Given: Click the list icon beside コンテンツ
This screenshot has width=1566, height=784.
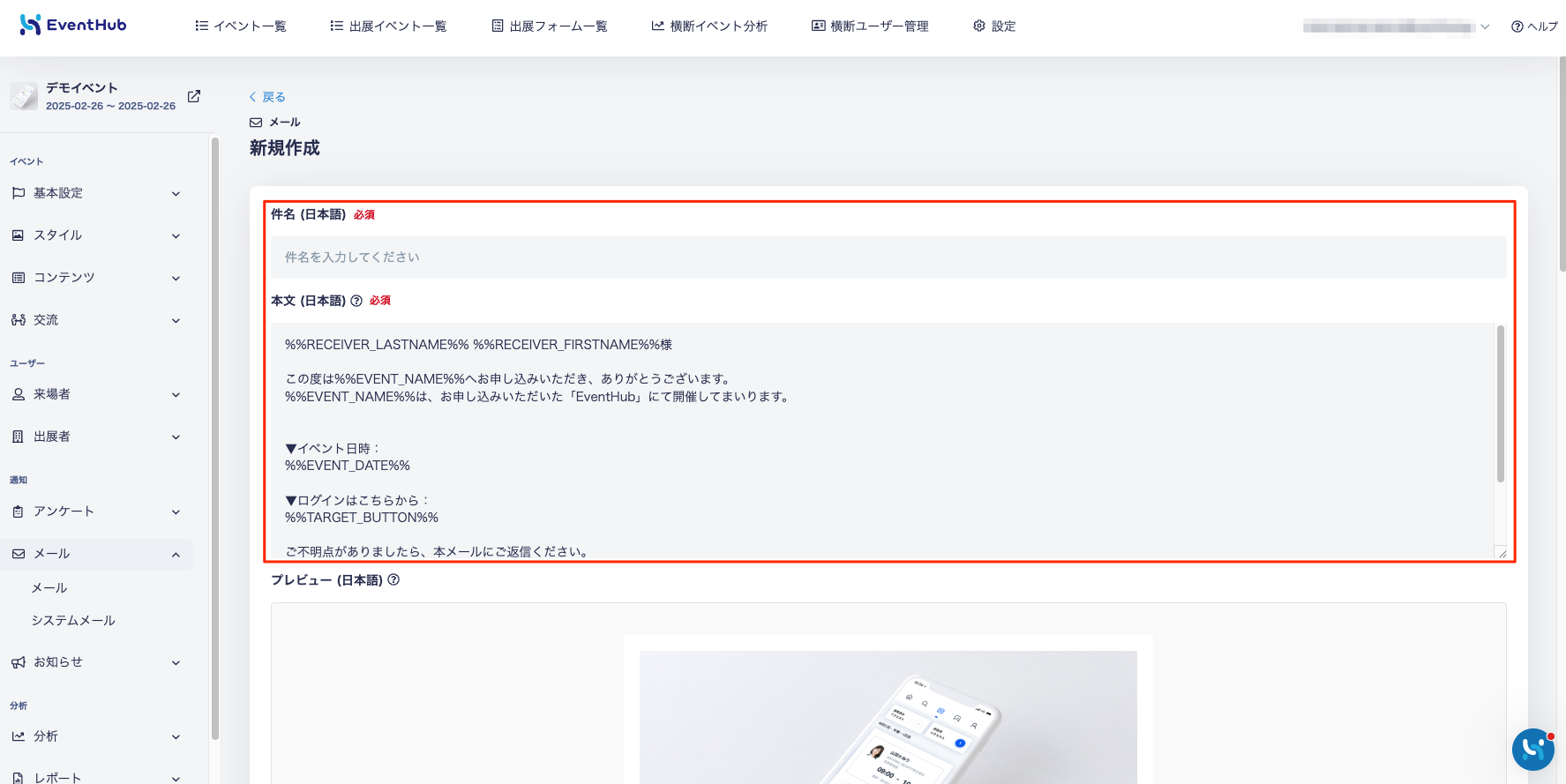Looking at the screenshot, I should [x=19, y=278].
